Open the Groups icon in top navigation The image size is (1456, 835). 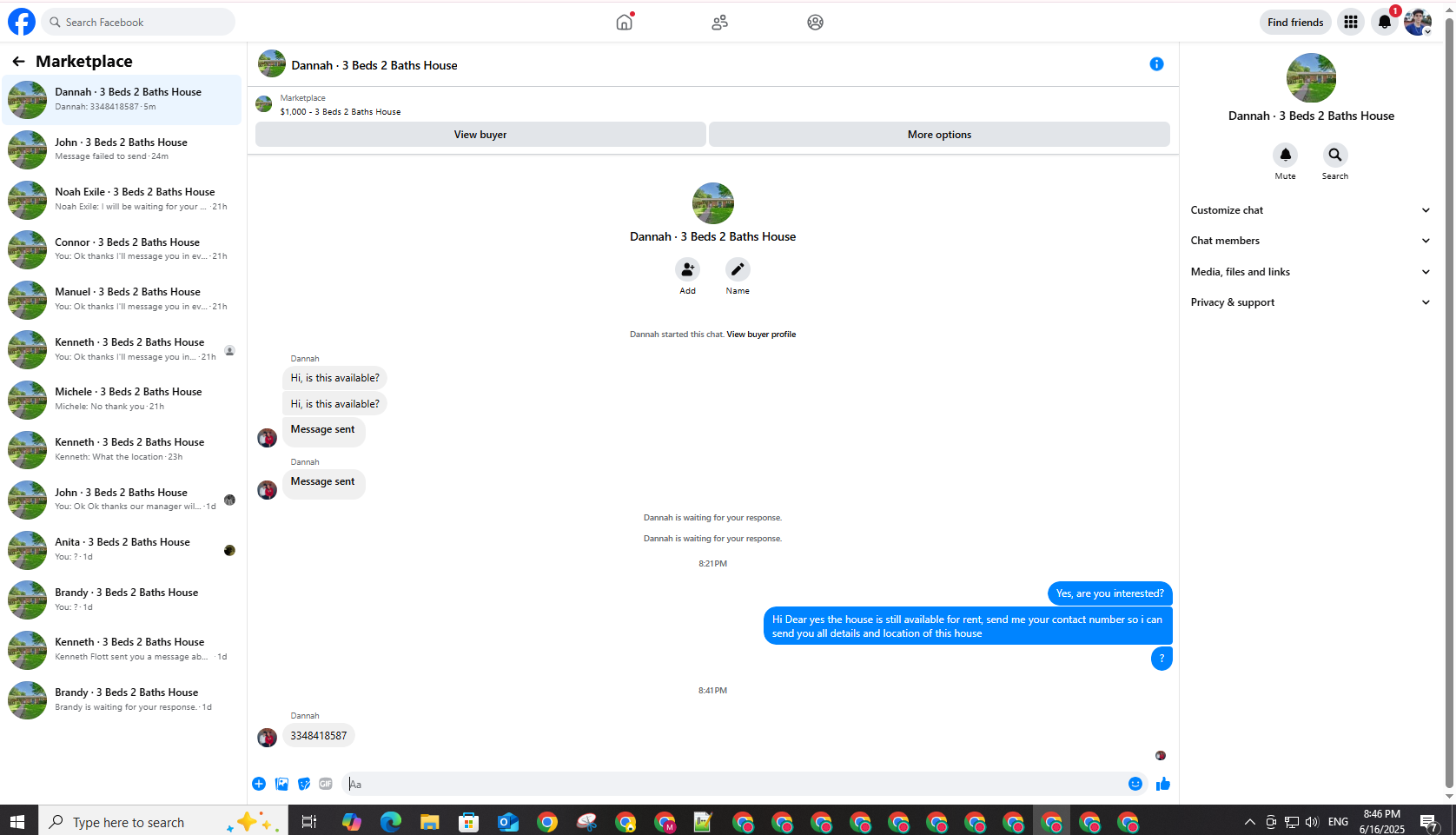coord(815,22)
